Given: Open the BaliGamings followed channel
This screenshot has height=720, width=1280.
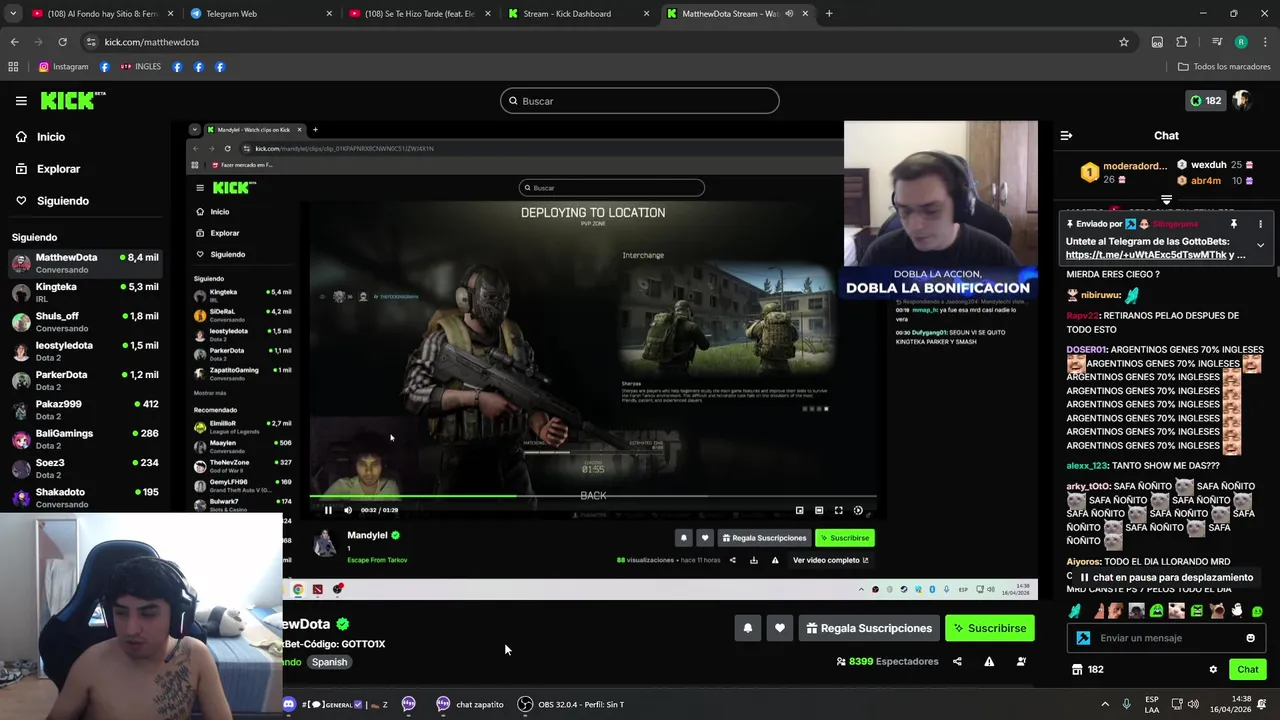Looking at the screenshot, I should point(85,439).
